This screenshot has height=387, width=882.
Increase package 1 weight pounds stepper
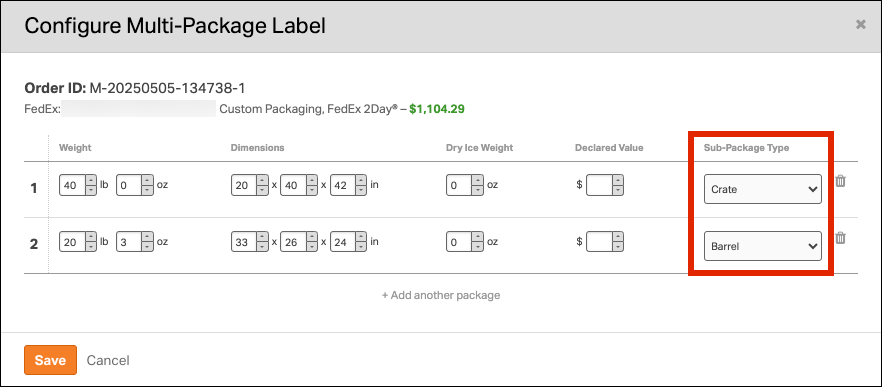point(91,180)
